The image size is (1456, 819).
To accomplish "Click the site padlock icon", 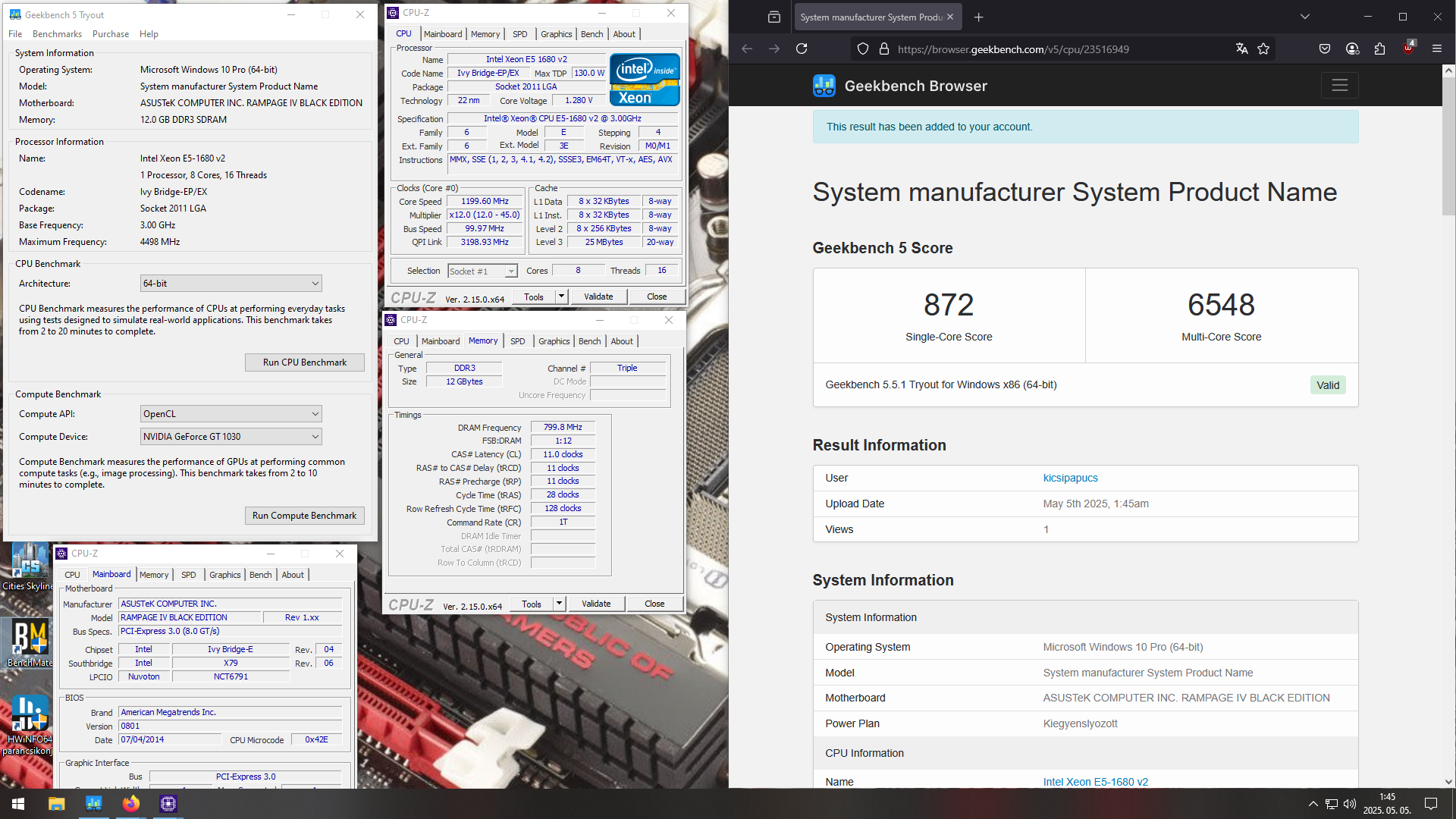I will point(883,49).
